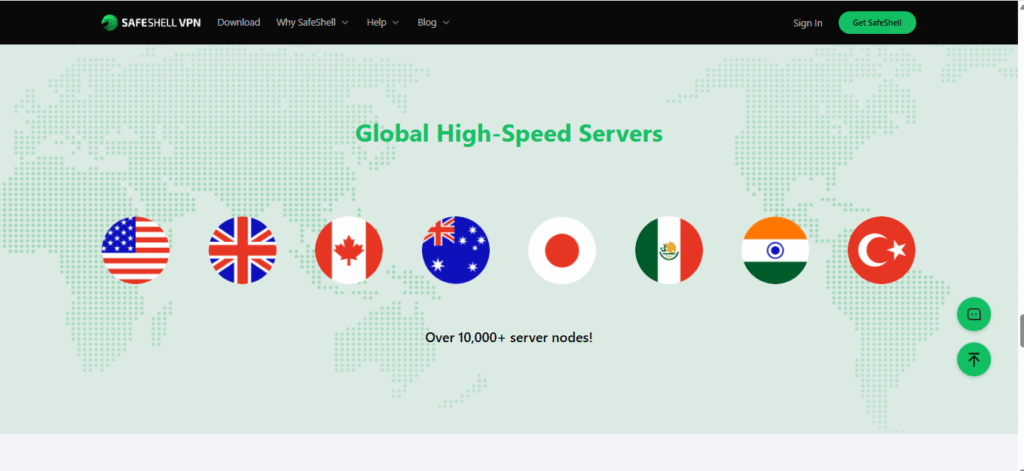The width and height of the screenshot is (1024, 471).
Task: Open the Blog dropdown menu
Action: pyautogui.click(x=433, y=22)
